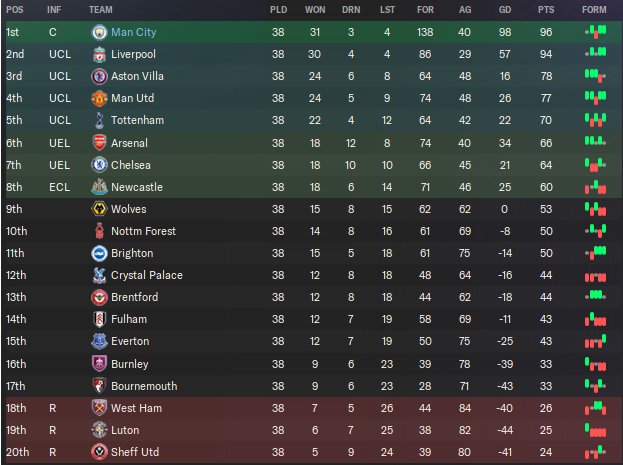Sort by the WON column header
Screen dimensions: 623x465
315,9
